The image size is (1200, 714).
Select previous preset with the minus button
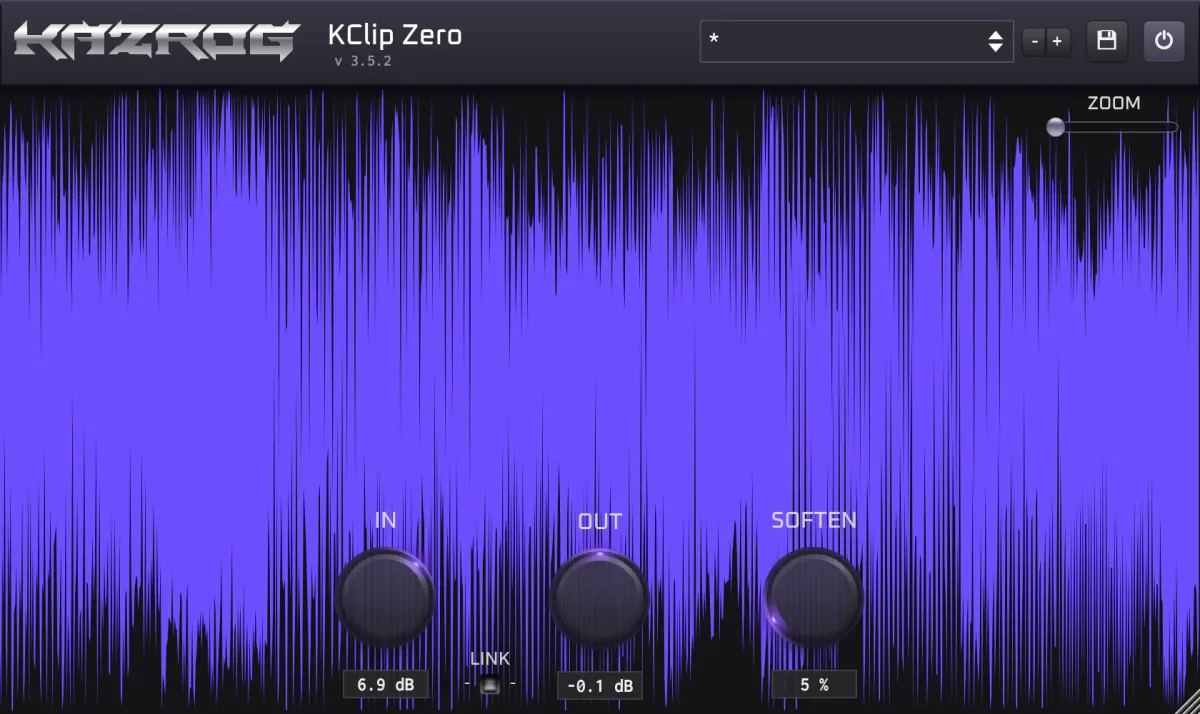pos(1034,42)
